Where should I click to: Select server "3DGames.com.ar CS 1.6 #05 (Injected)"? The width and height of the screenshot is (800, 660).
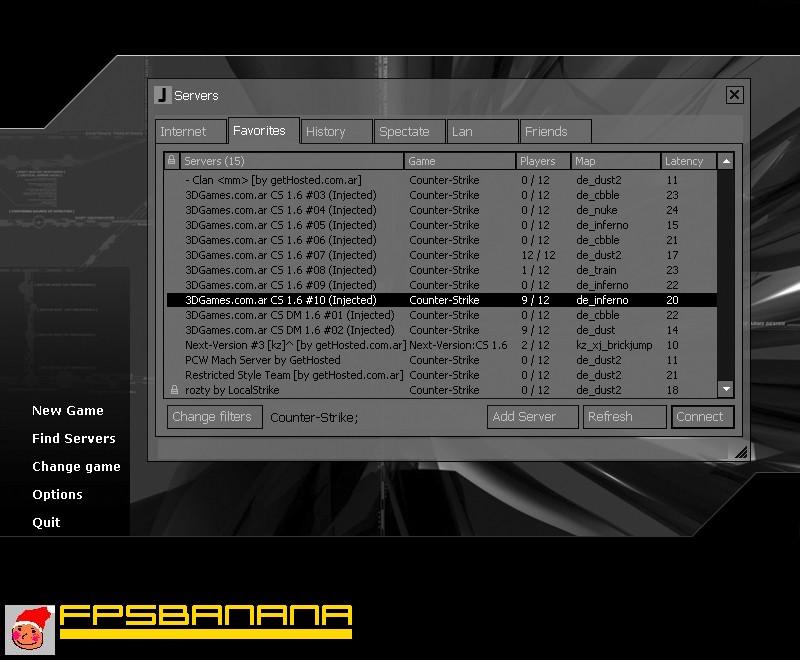click(x=442, y=225)
